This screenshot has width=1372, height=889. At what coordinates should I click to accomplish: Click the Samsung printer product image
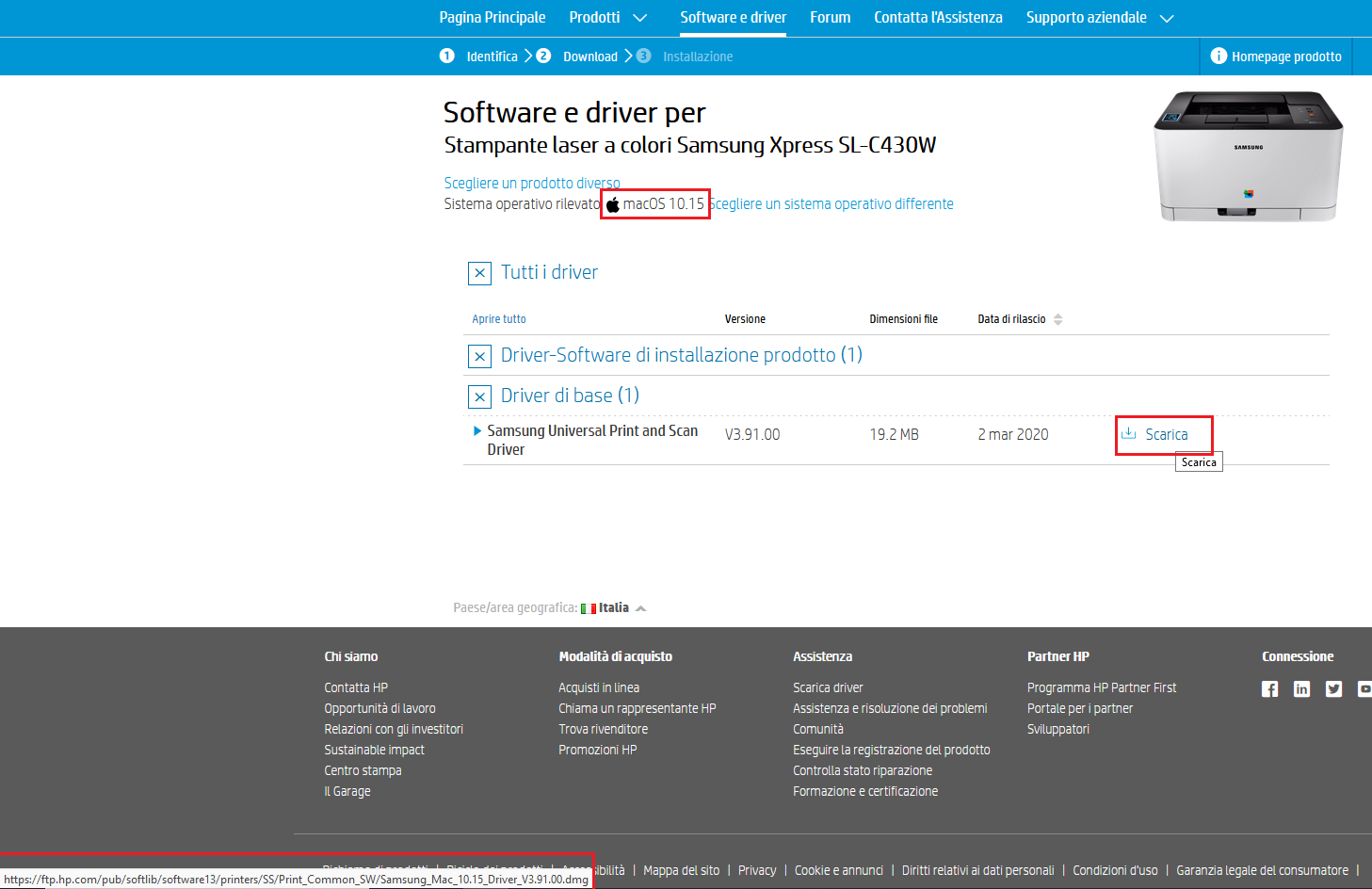click(x=1249, y=156)
